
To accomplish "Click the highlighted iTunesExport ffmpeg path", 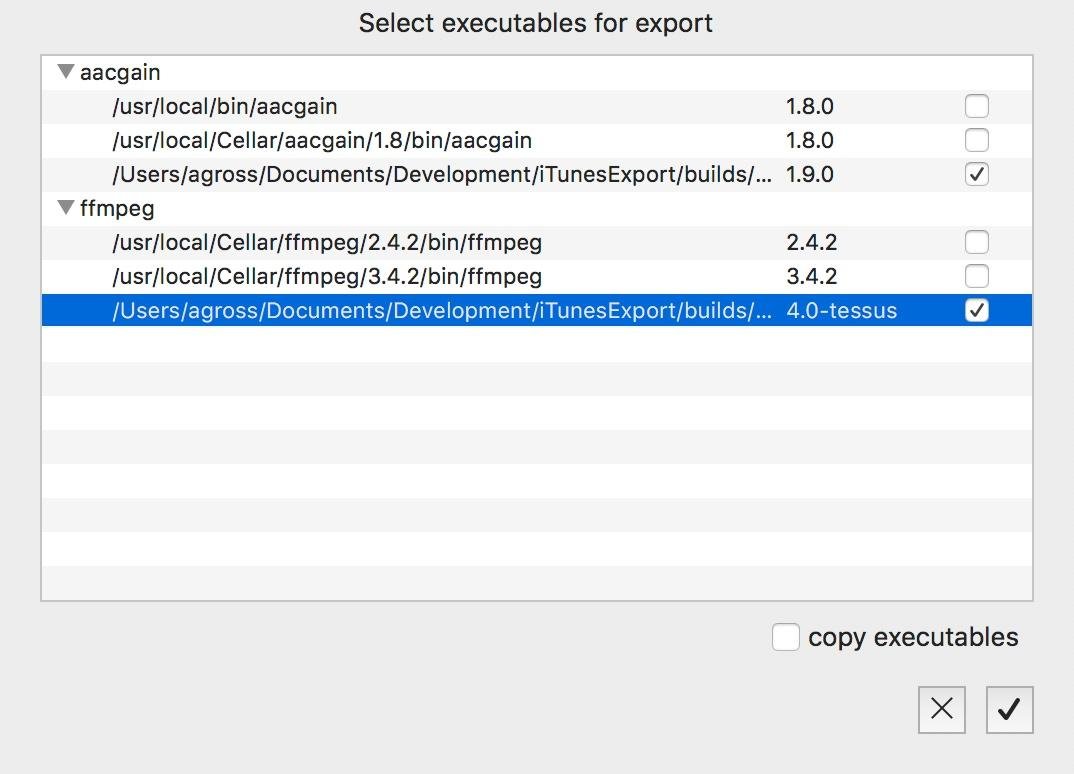I will tap(441, 310).
